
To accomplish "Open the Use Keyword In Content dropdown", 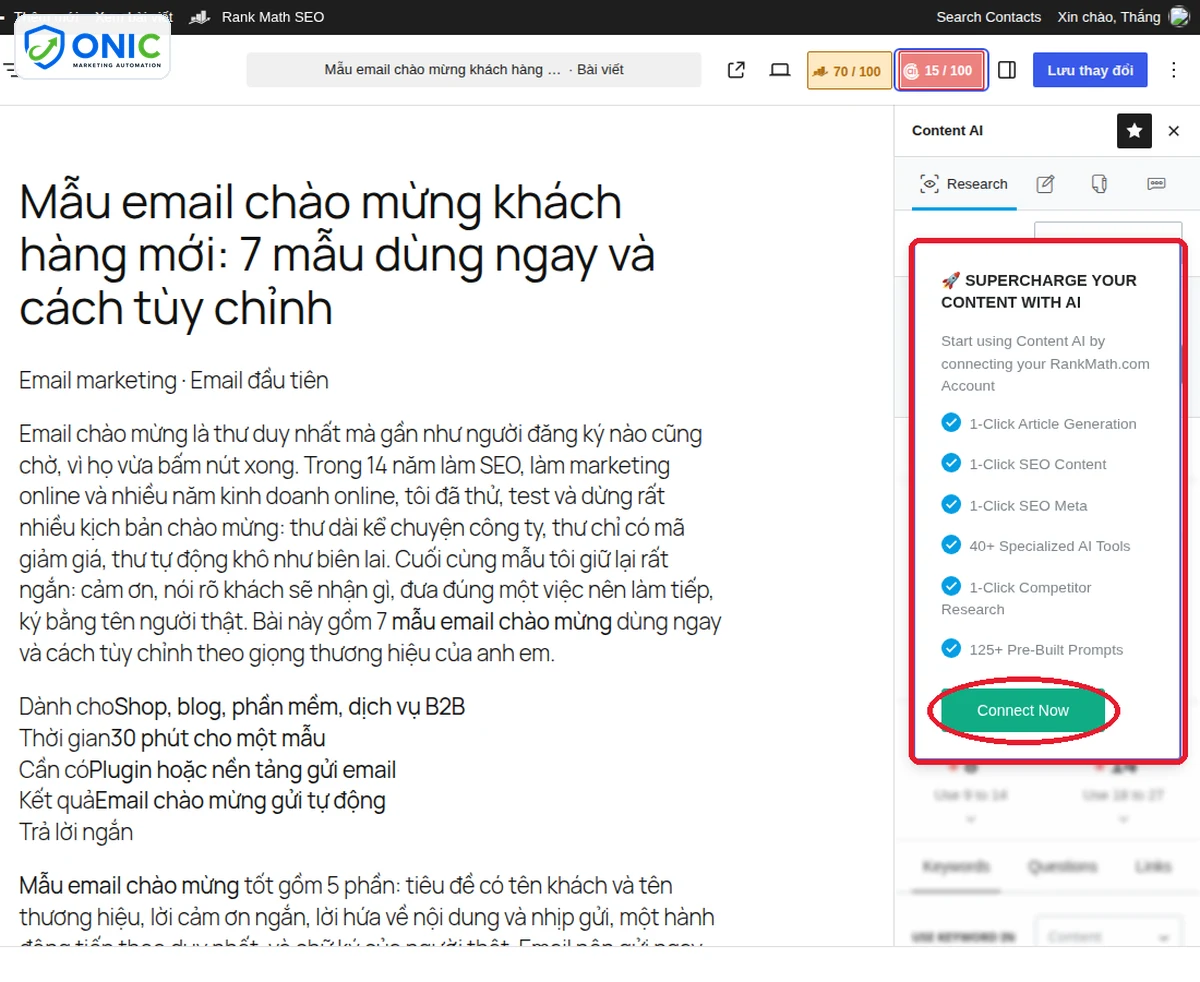I will [1108, 937].
